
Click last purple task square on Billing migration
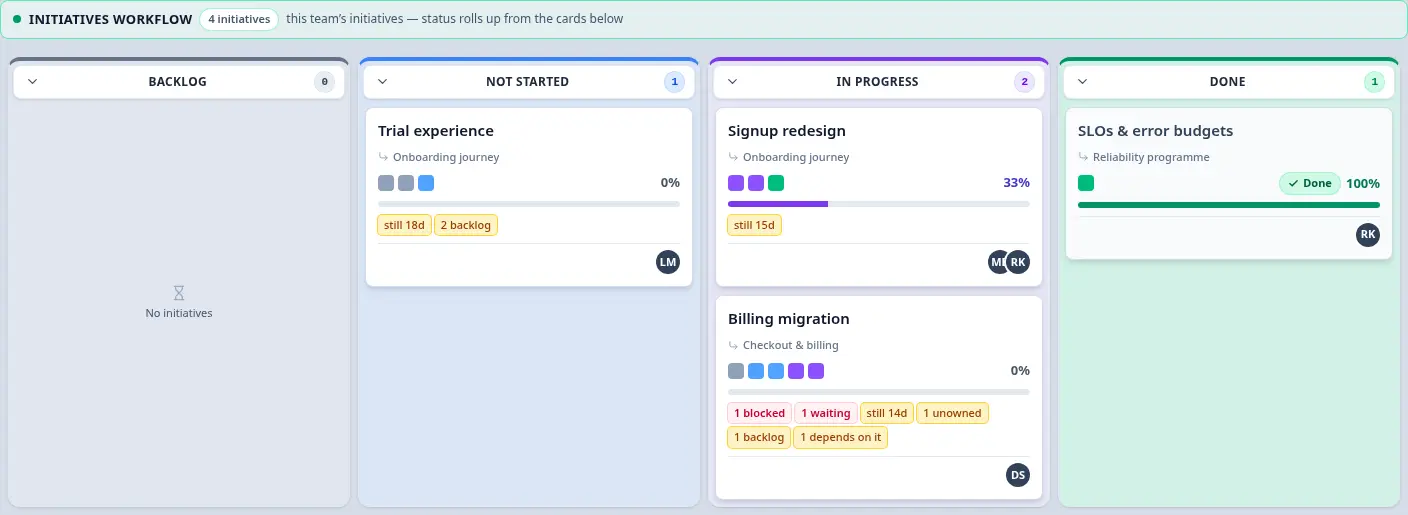pos(816,371)
